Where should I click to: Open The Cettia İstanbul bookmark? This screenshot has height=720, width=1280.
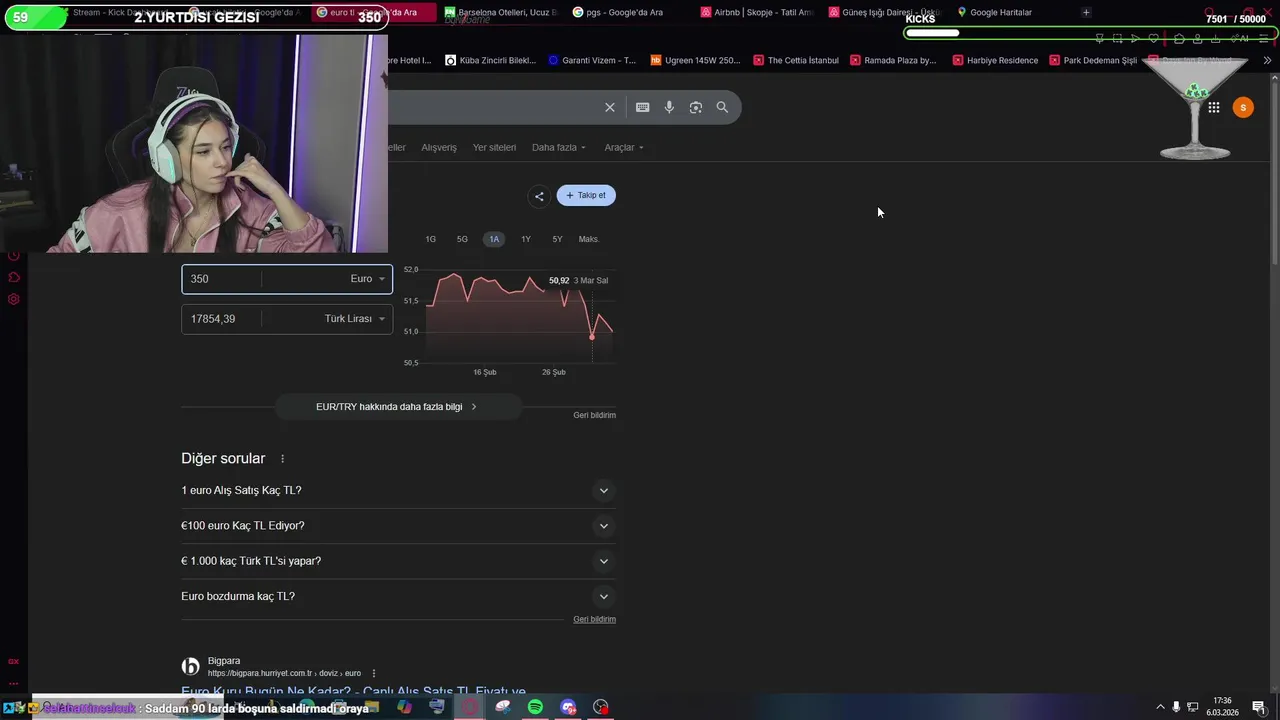[x=796, y=60]
